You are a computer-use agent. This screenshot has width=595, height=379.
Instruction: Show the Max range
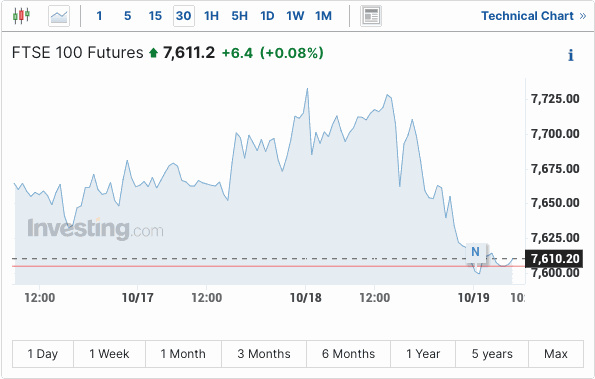pos(556,354)
